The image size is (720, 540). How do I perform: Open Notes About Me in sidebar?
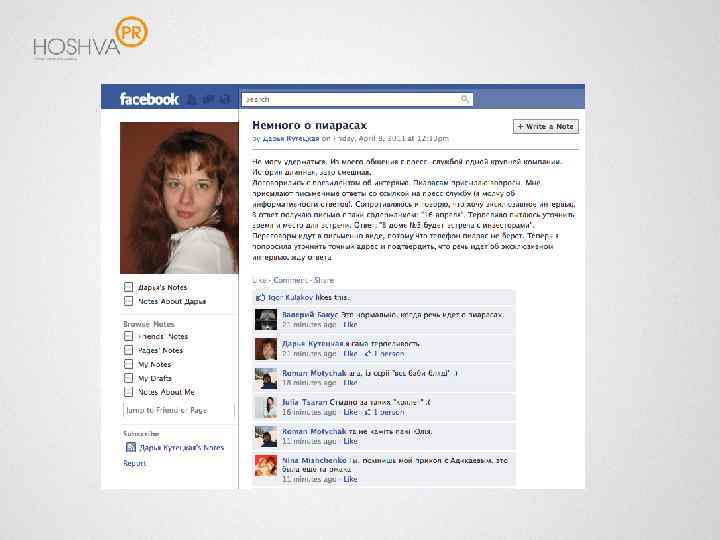pos(166,392)
